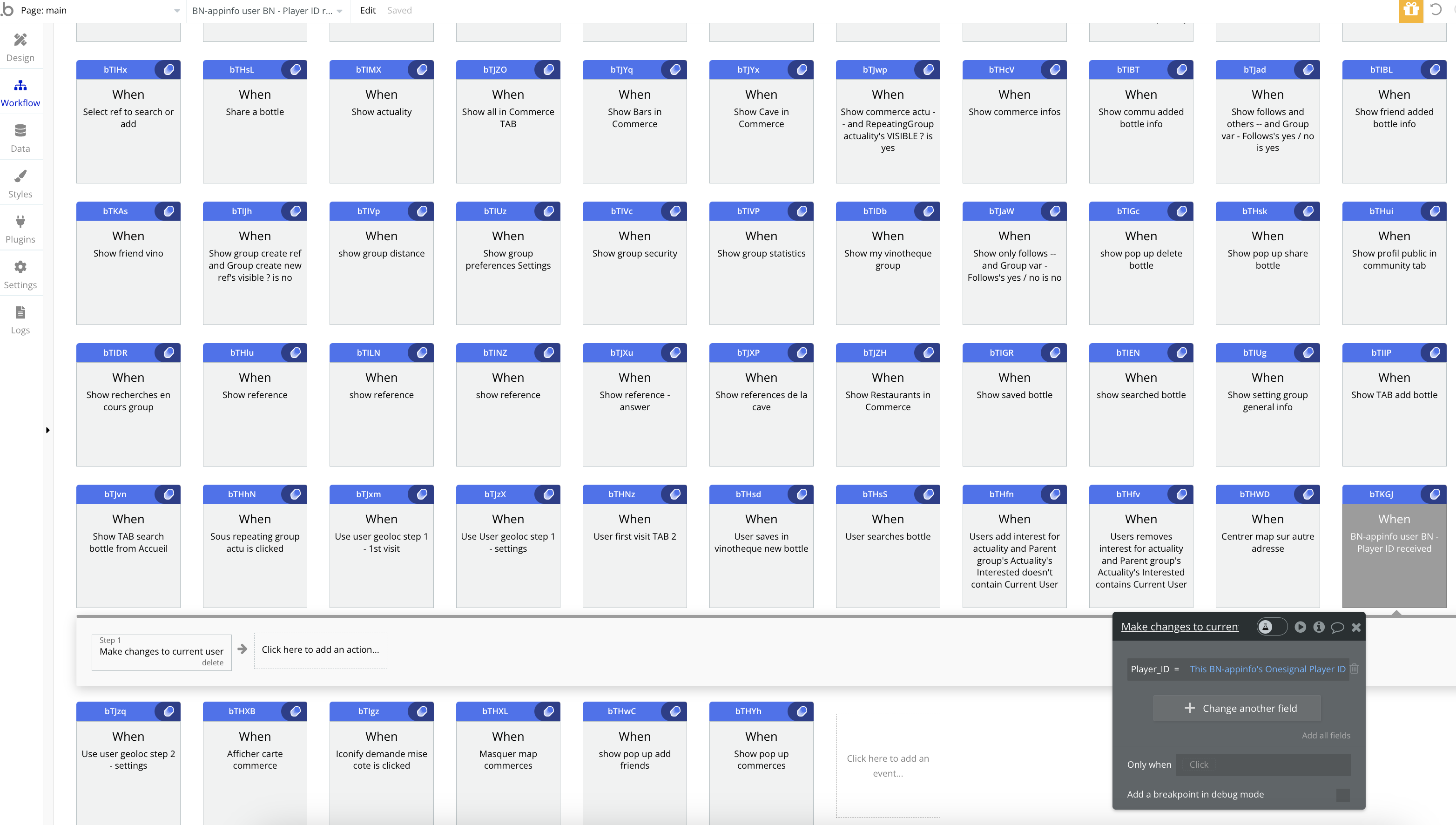1456x825 pixels.
Task: Select the Share a bottle event
Action: point(255,122)
